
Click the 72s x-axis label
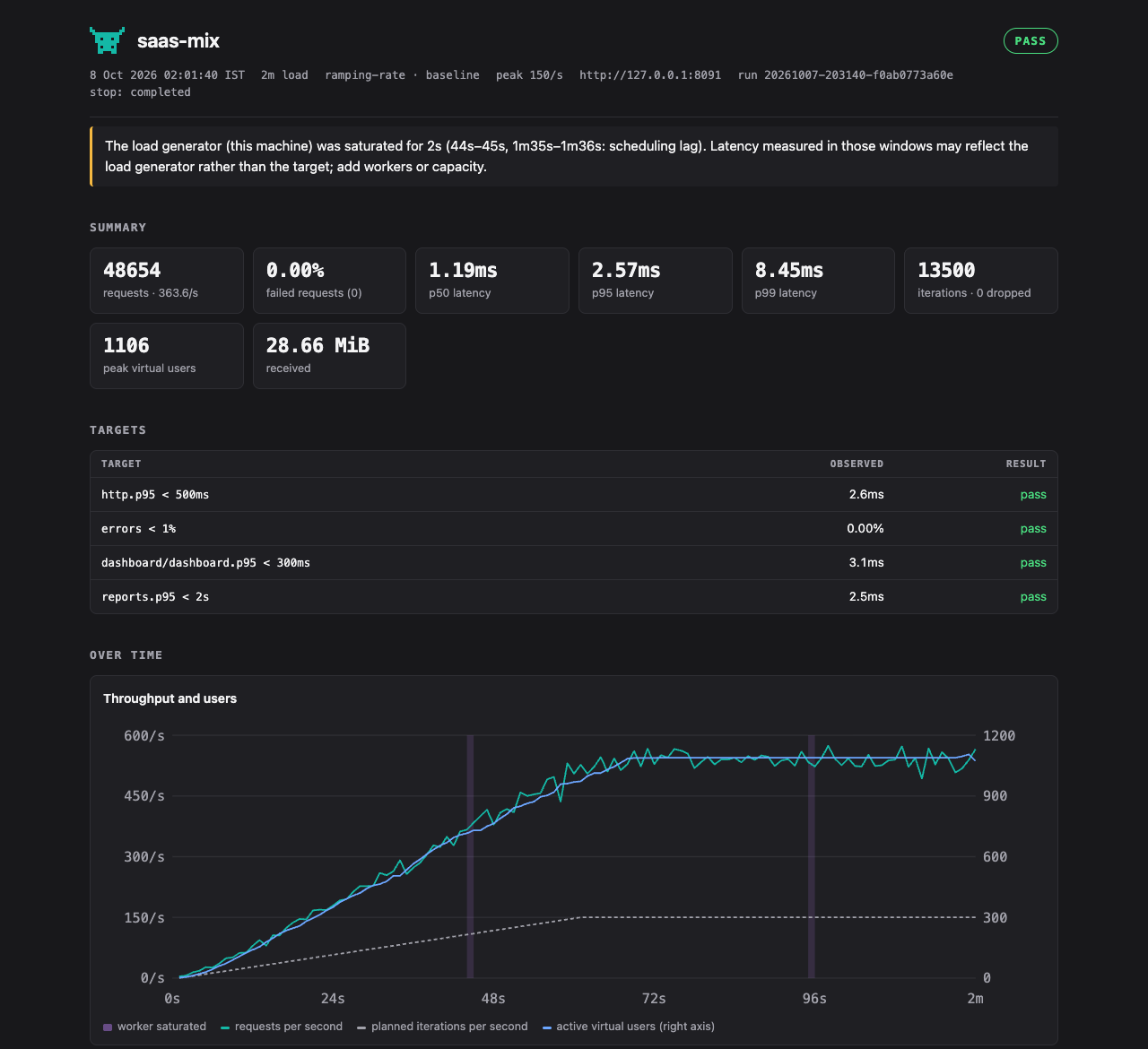(x=654, y=999)
